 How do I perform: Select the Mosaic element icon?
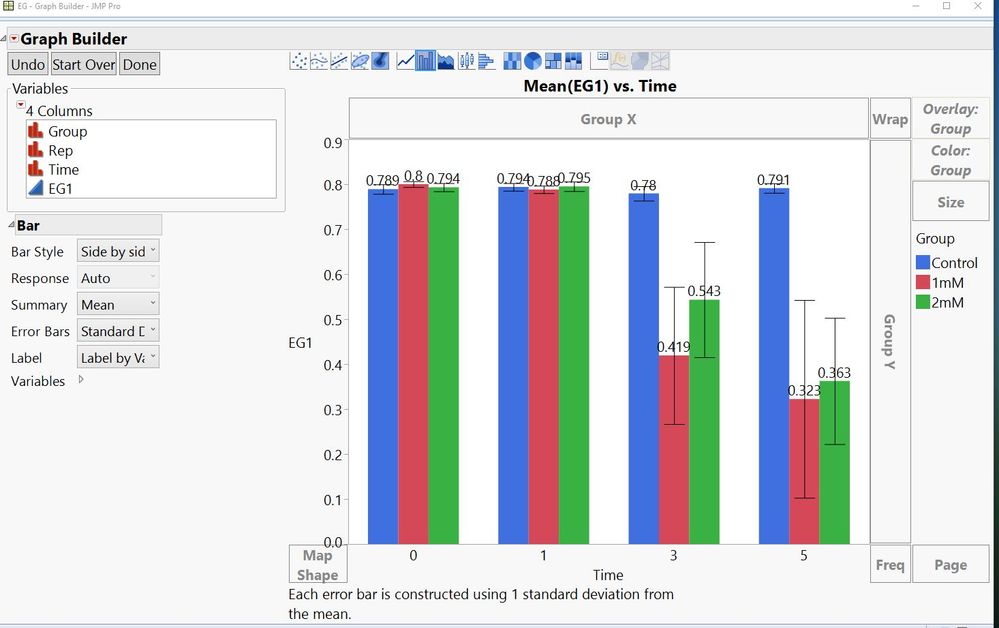click(x=573, y=61)
